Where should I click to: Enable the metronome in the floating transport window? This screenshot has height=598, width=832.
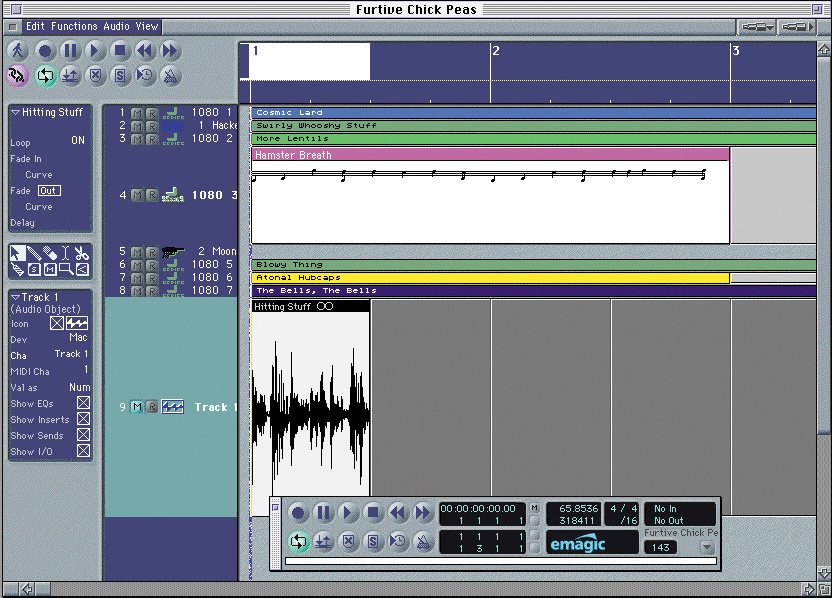point(424,541)
